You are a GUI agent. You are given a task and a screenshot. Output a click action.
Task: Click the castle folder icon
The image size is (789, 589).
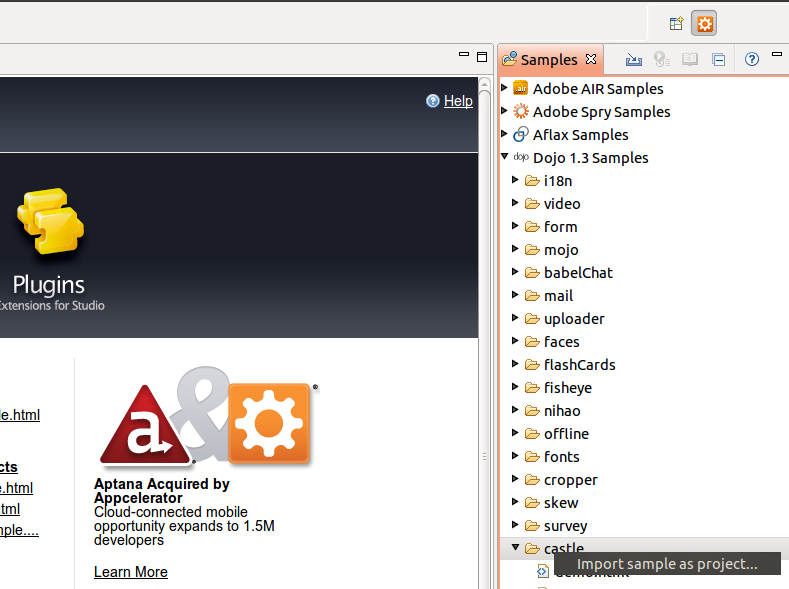coord(532,548)
